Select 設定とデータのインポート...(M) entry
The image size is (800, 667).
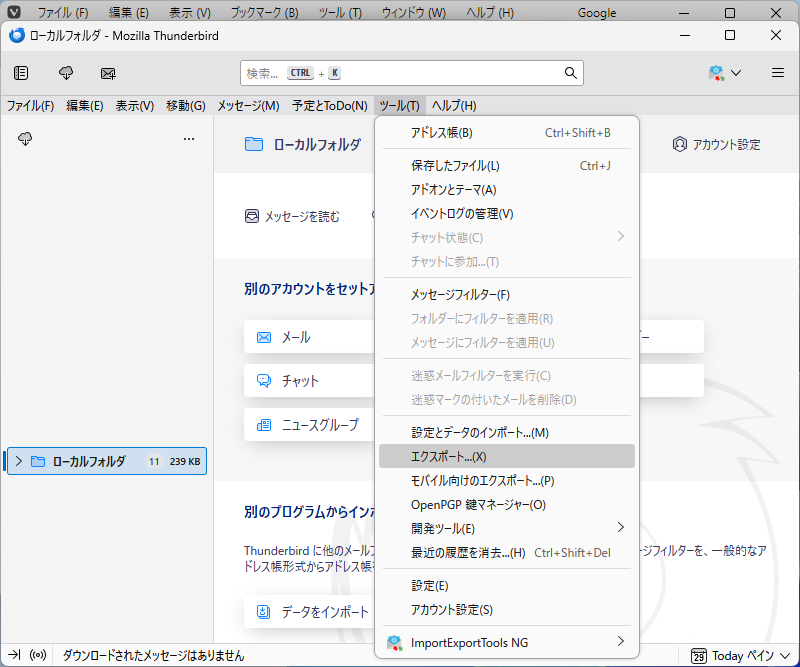click(x=507, y=433)
